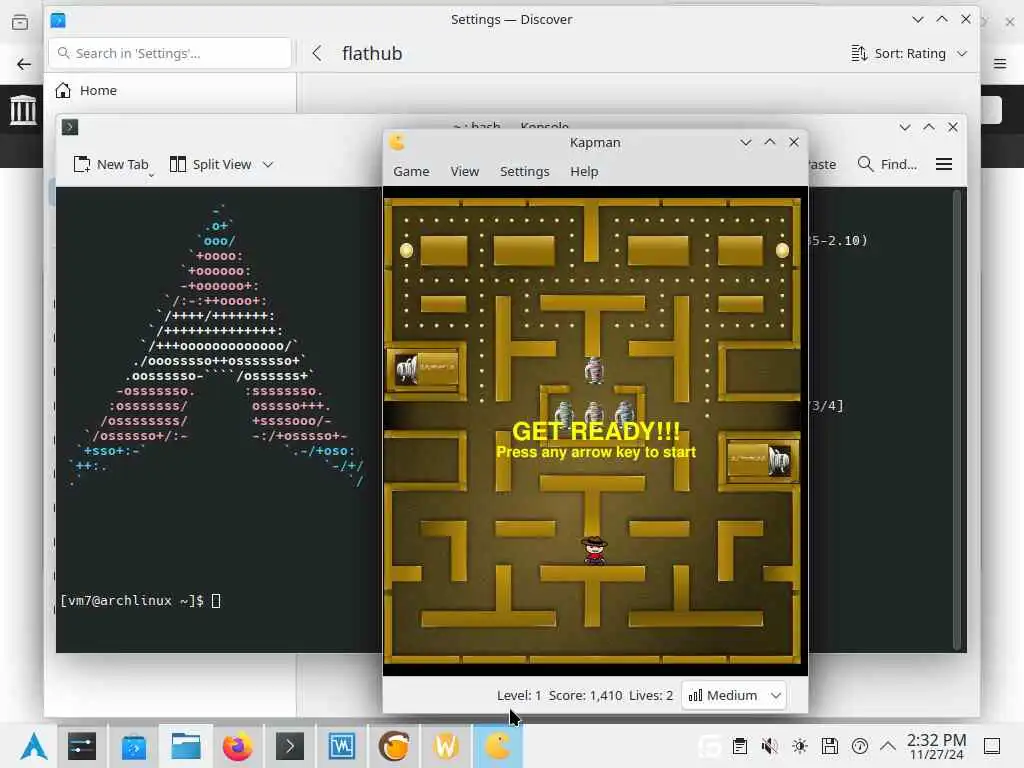This screenshot has width=1024, height=768.
Task: Open the clipboard tray icon
Action: point(740,746)
